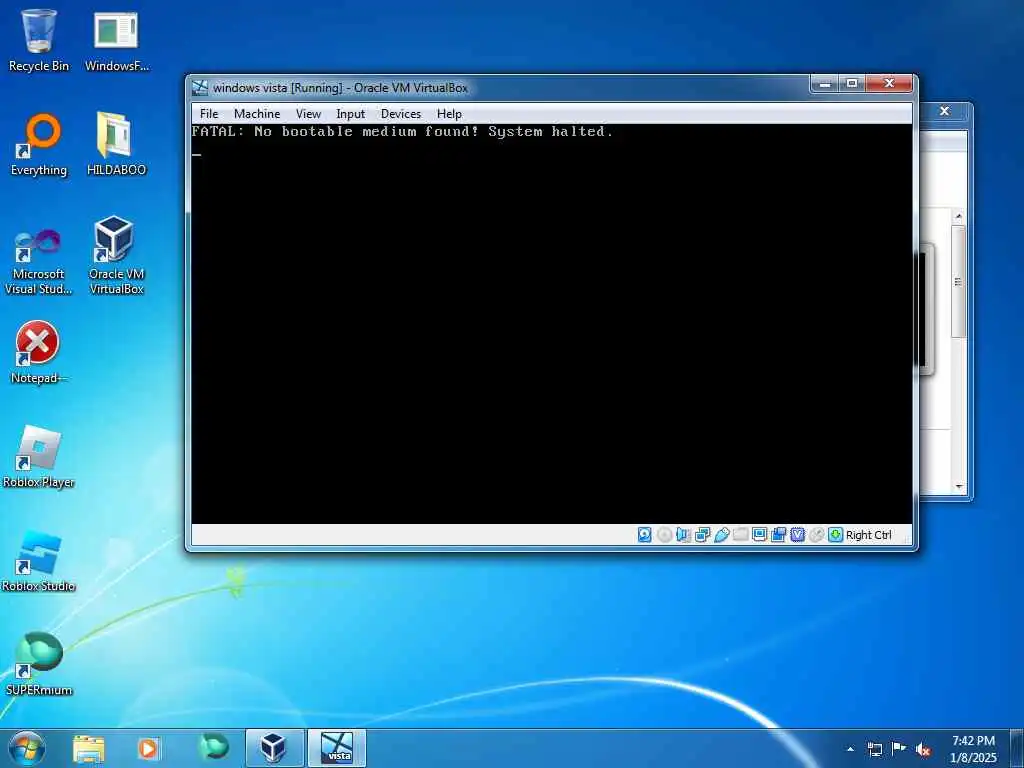Open the Input menu
Image resolution: width=1024 pixels, height=768 pixels.
[x=351, y=114]
